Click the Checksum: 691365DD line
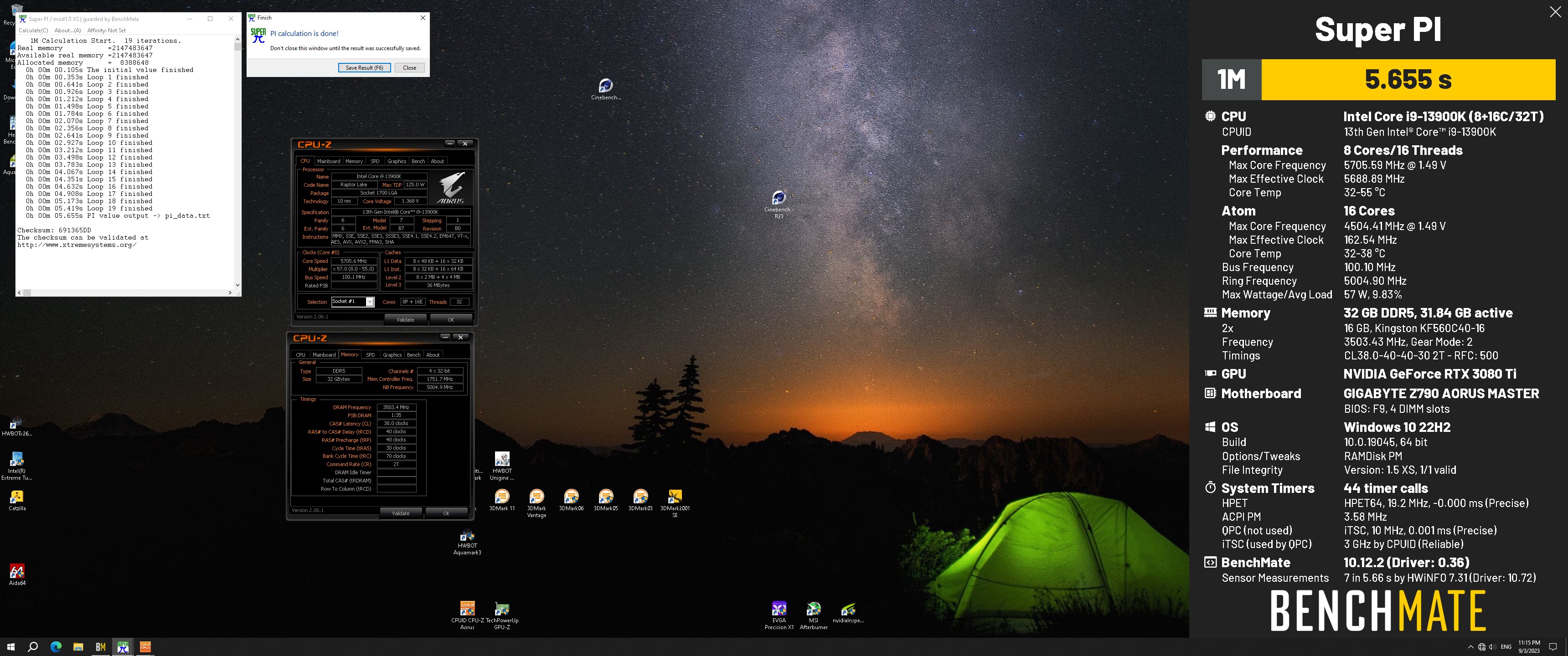 click(54, 231)
